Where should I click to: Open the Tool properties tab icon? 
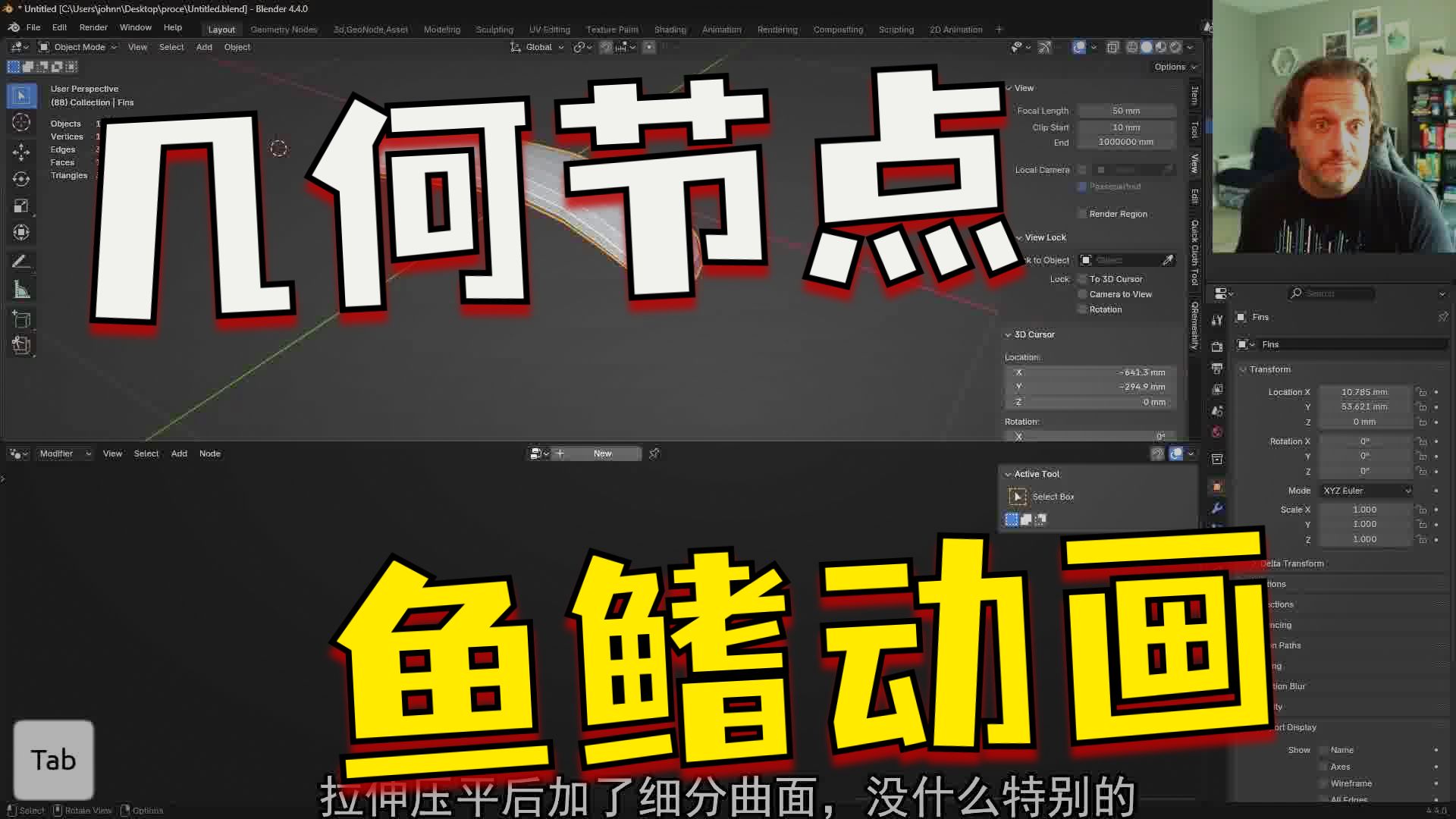pyautogui.click(x=1217, y=320)
